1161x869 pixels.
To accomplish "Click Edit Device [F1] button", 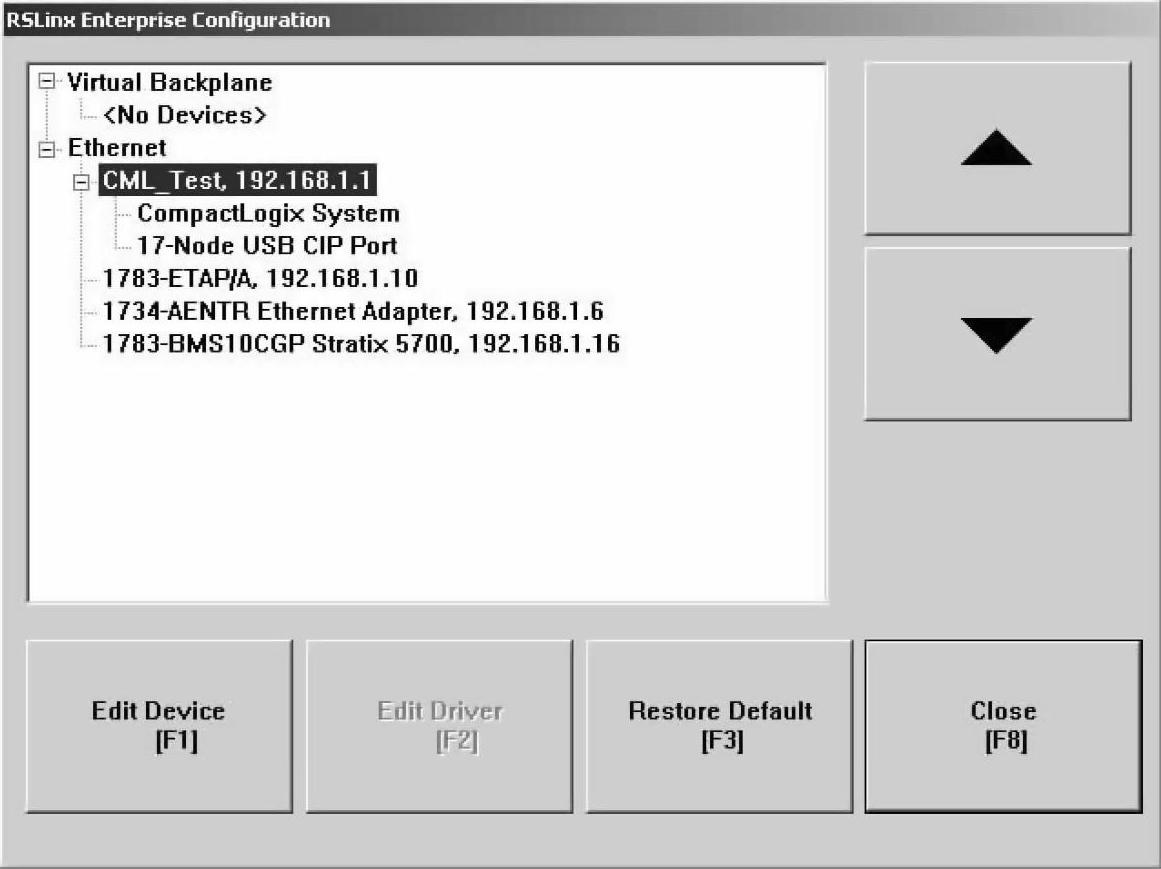I will tap(159, 726).
